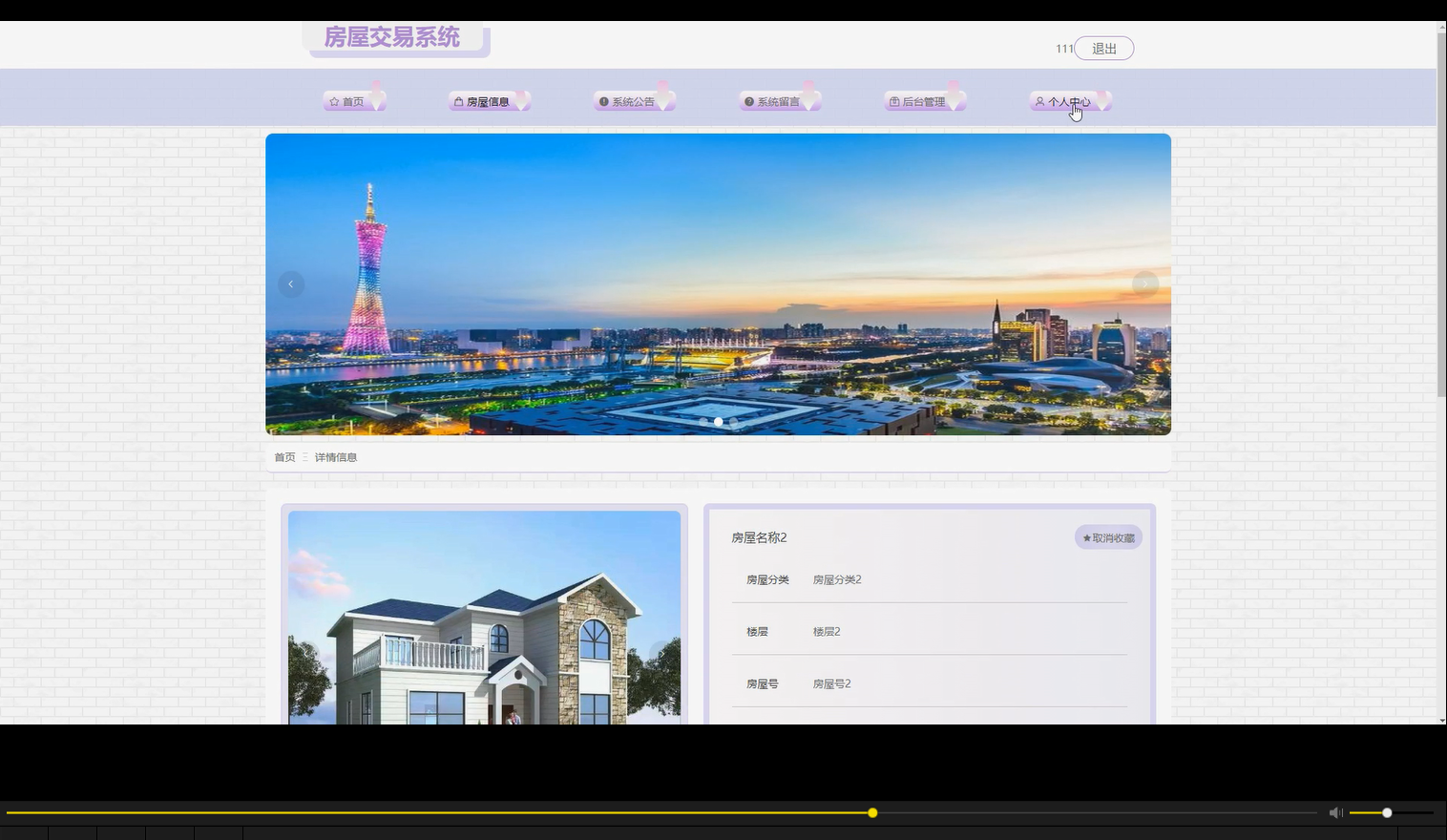This screenshot has width=1447, height=840.
Task: Click the info icon next to 系统公告
Action: tap(603, 101)
